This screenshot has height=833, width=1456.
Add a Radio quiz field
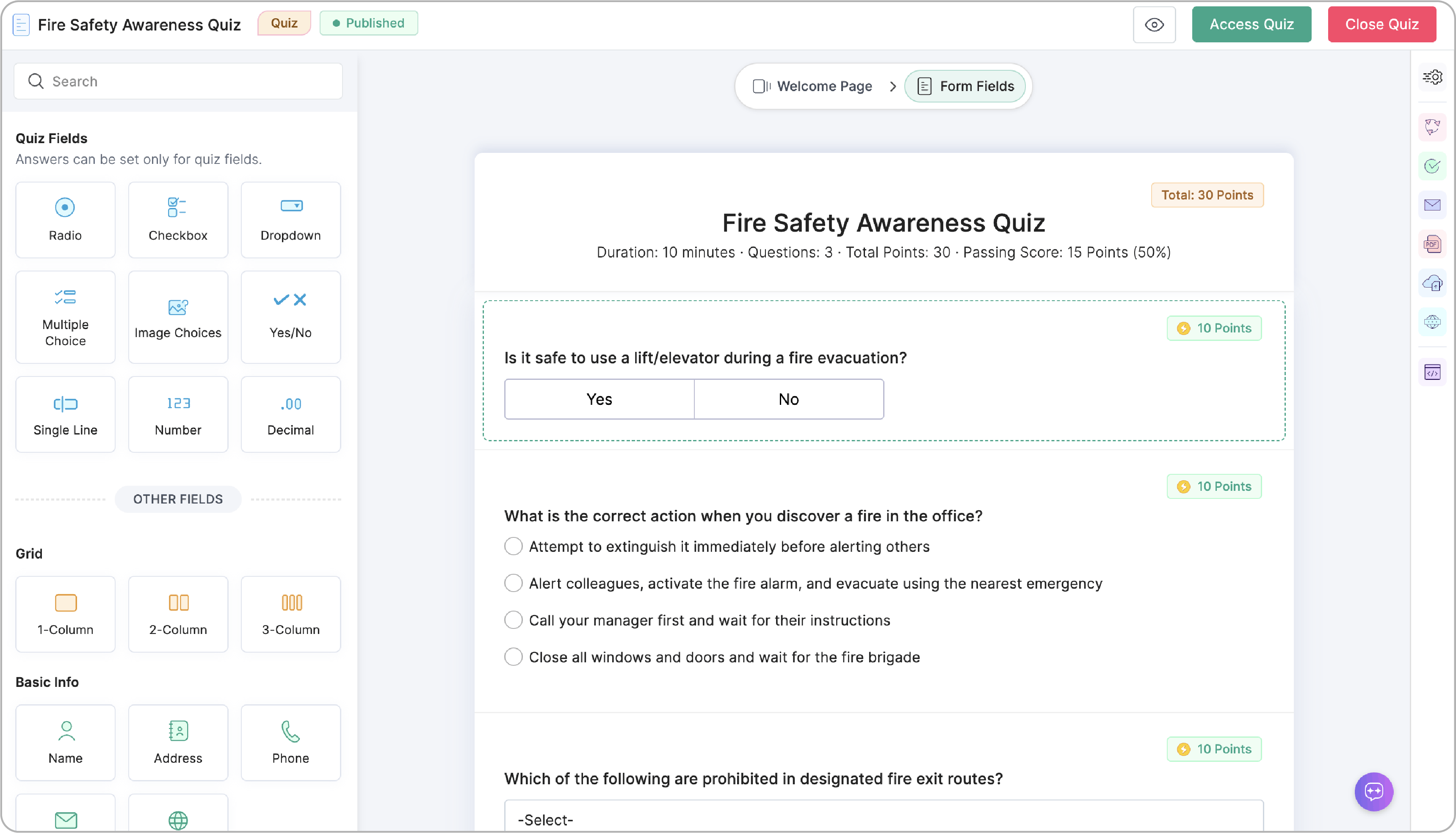click(65, 220)
